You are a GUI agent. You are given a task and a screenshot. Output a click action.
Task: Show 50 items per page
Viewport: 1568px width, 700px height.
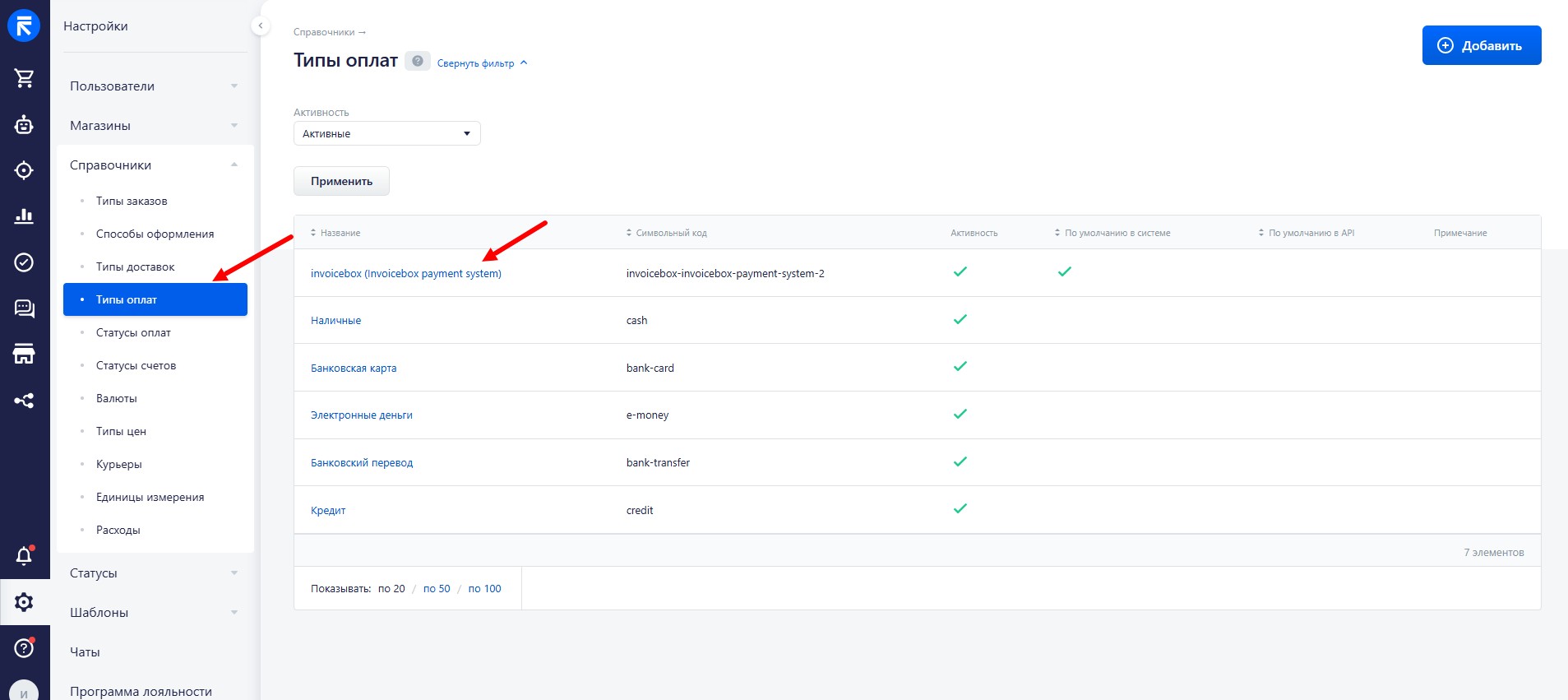(x=437, y=588)
